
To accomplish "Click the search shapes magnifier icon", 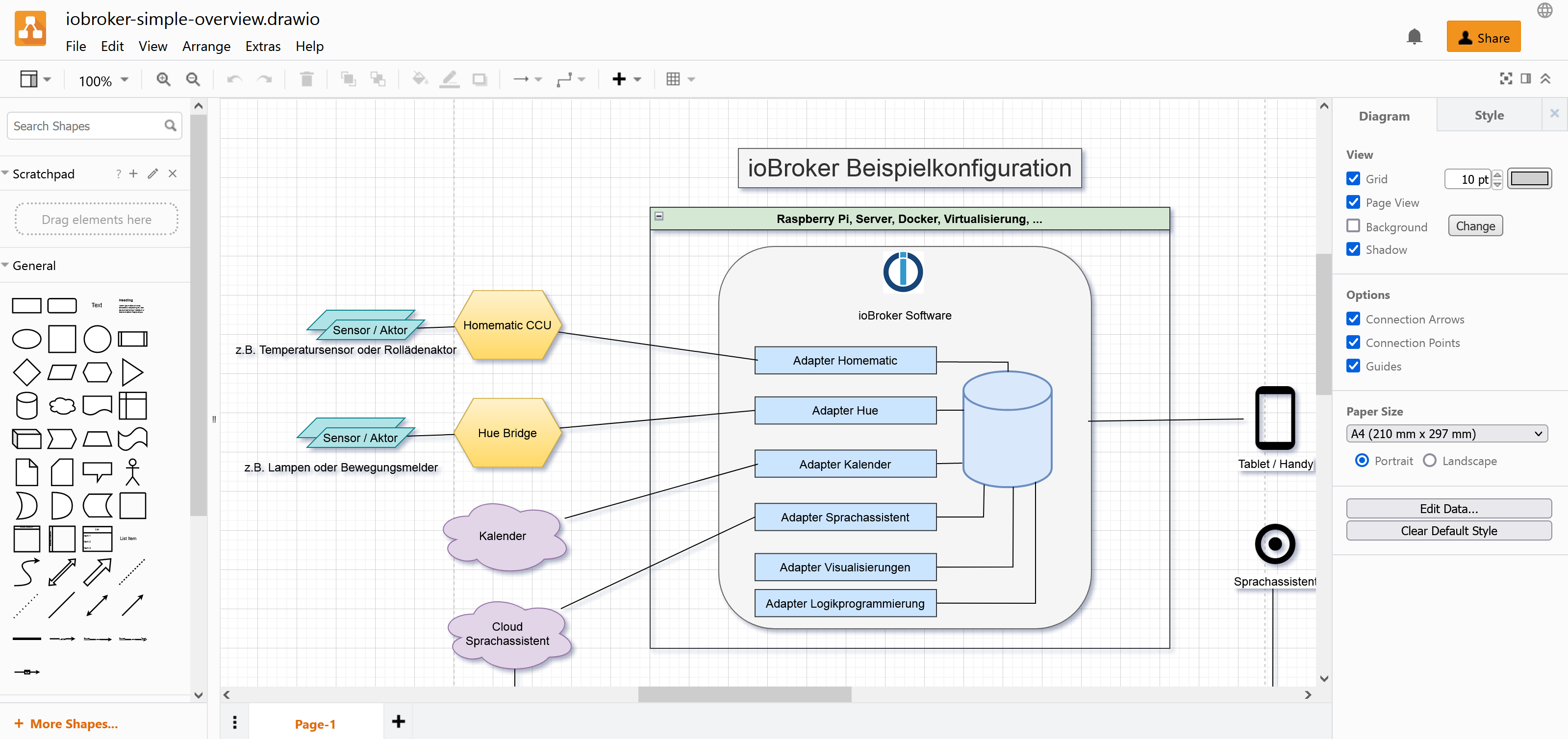I will [x=171, y=125].
